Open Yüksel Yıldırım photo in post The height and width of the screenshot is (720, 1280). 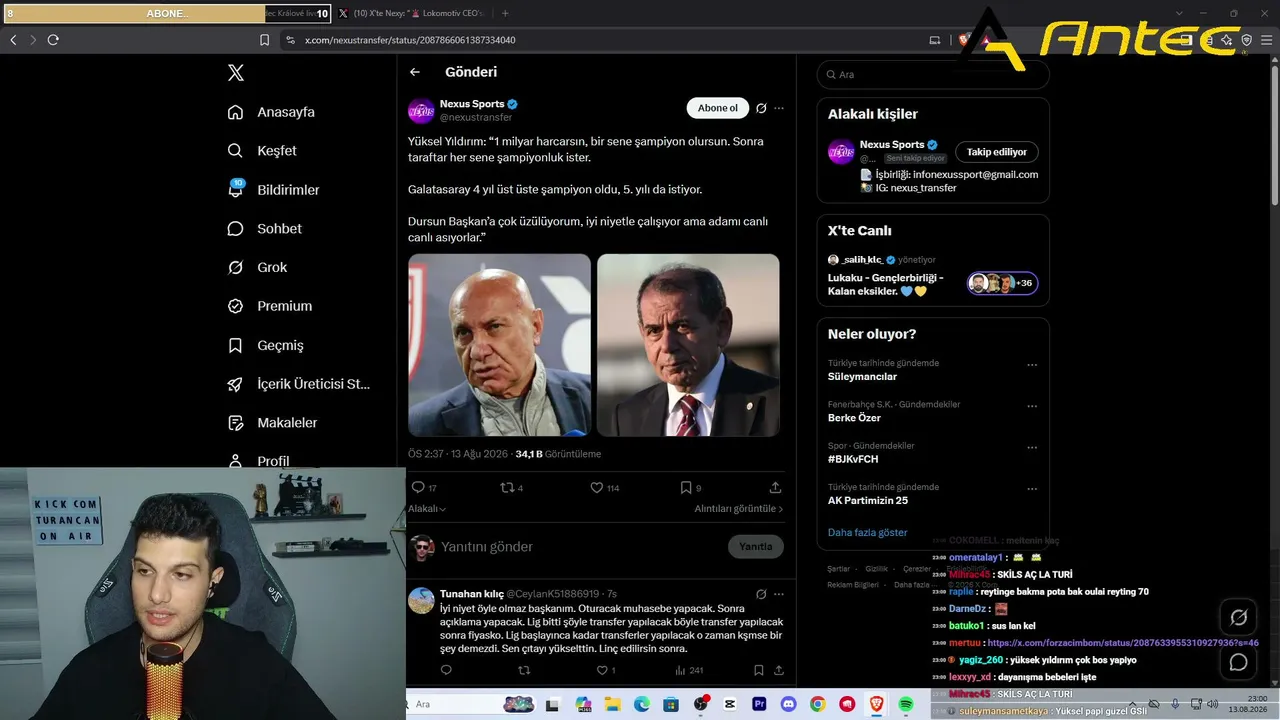click(499, 345)
